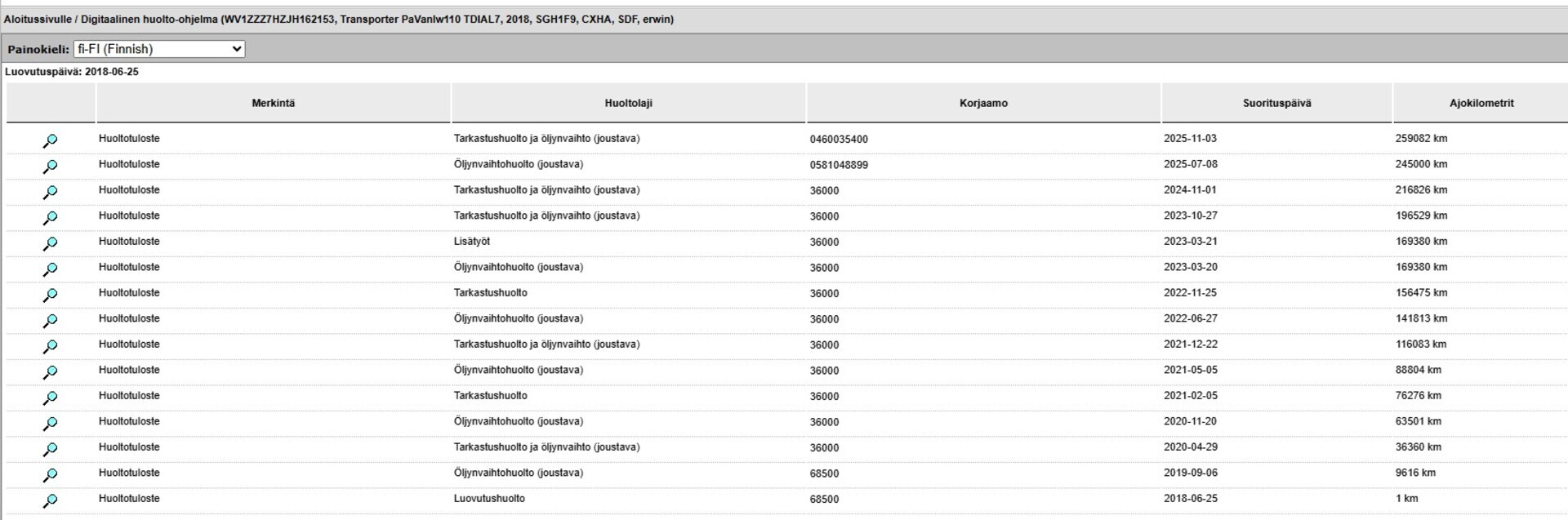This screenshot has height=520, width=1568.
Task: Open magnifier for 259082 km service entry
Action: click(50, 141)
